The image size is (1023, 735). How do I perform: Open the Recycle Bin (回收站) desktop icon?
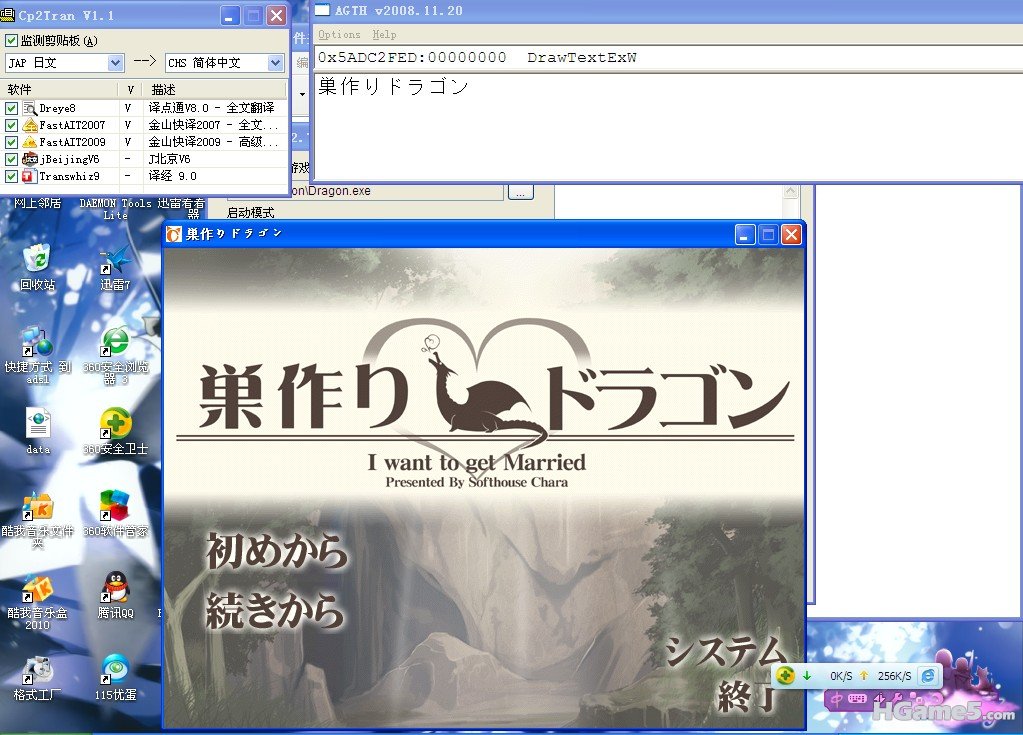pyautogui.click(x=37, y=259)
